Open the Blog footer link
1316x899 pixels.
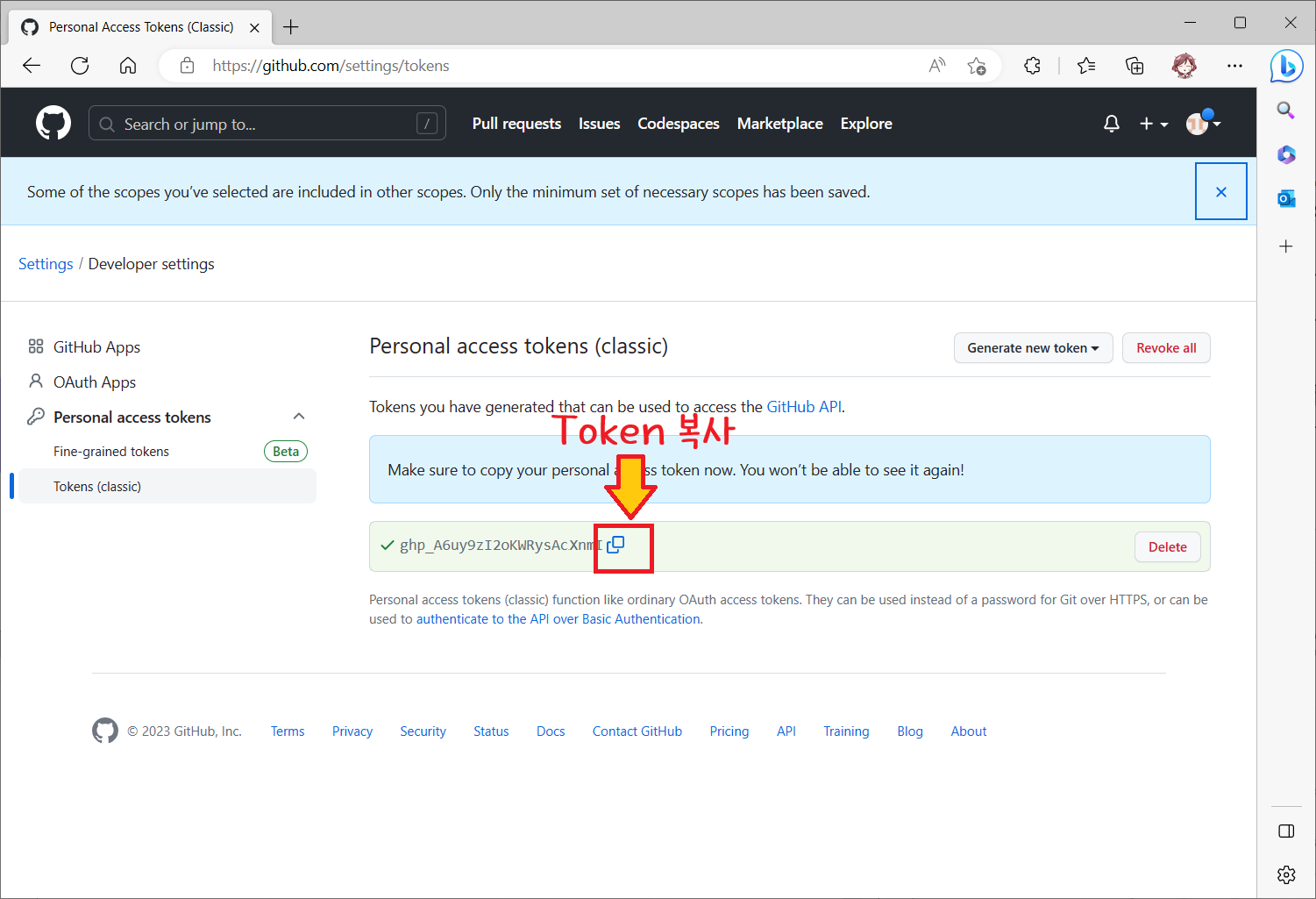pyautogui.click(x=910, y=731)
